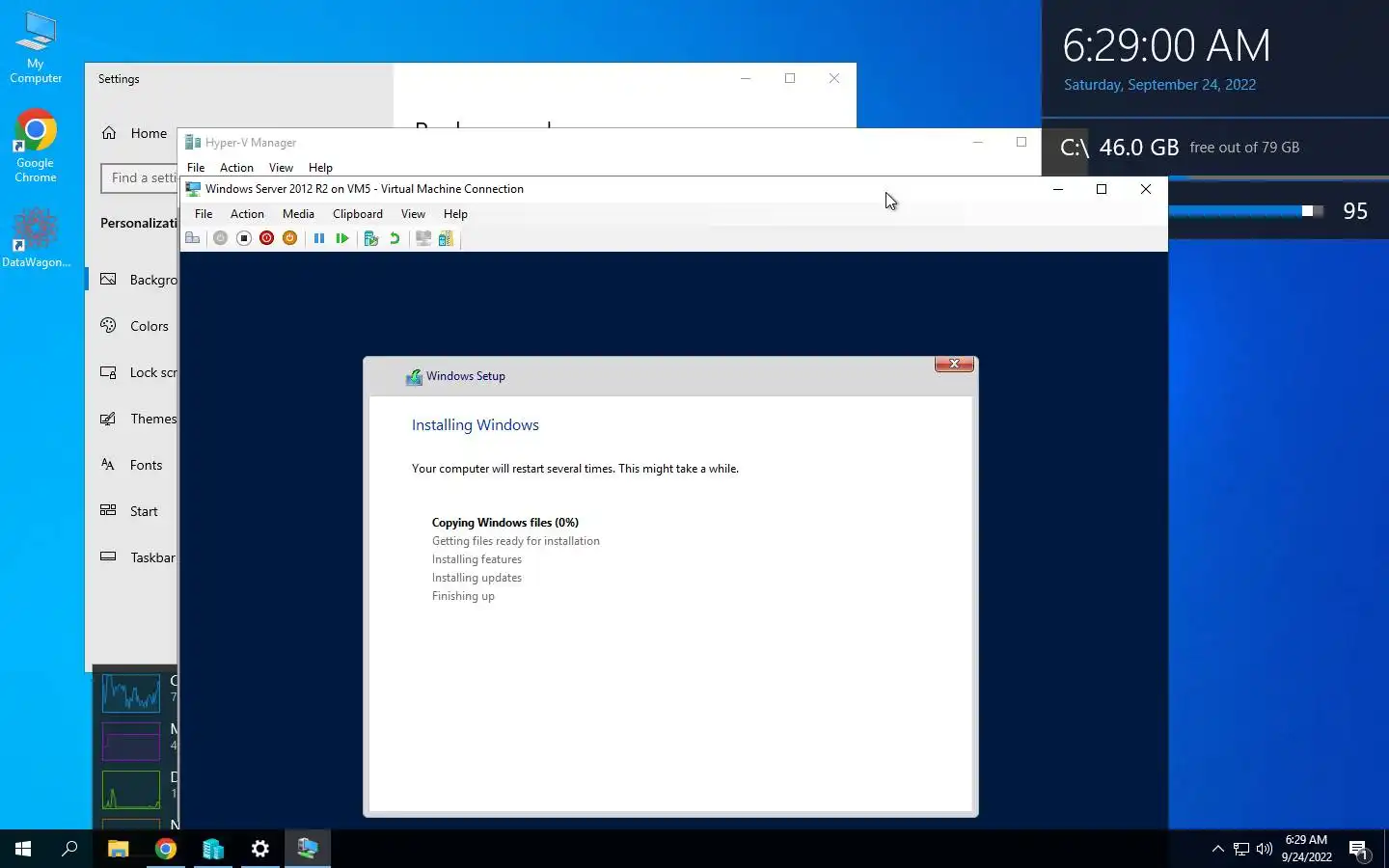Viewport: 1389px width, 868px height.
Task: Turn off VM using black square icon
Action: tap(244, 238)
